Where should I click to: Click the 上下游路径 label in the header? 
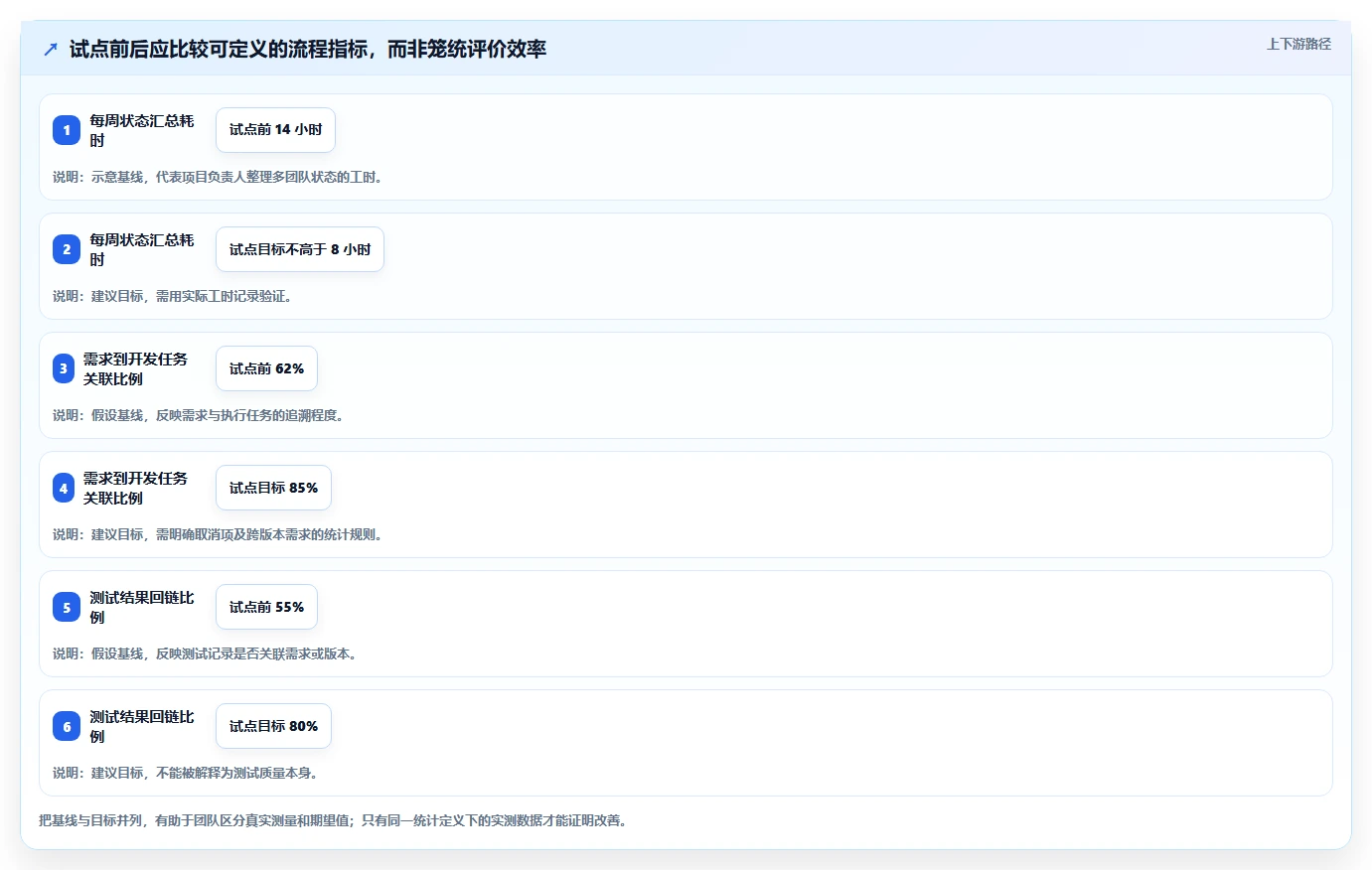(x=1298, y=44)
